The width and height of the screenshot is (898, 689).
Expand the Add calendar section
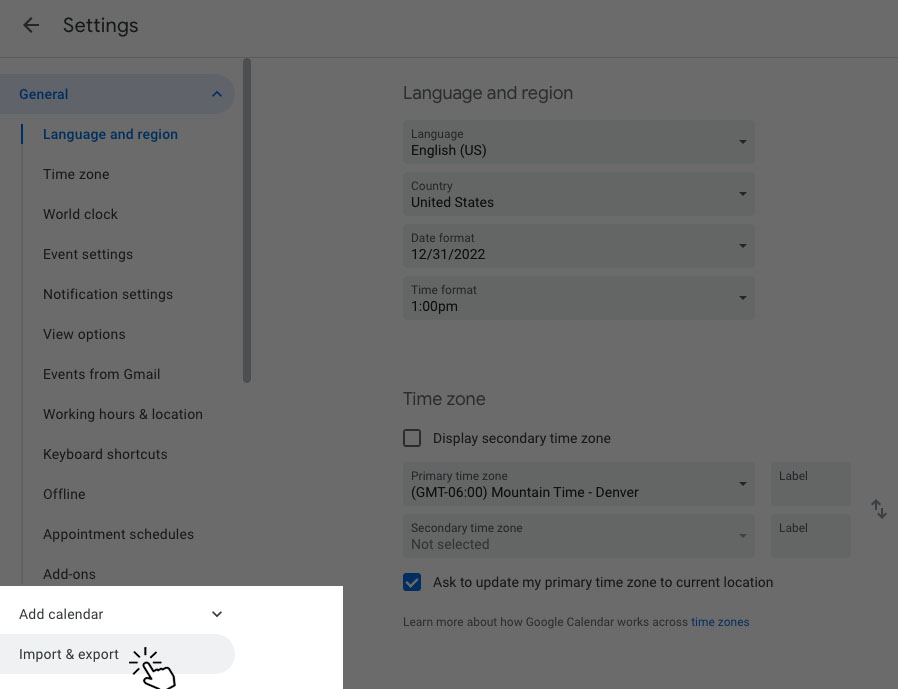(x=217, y=614)
